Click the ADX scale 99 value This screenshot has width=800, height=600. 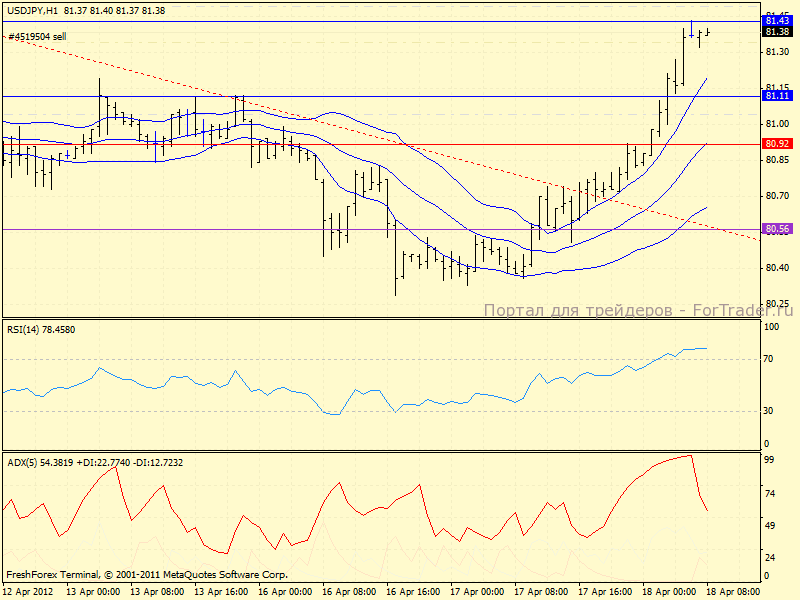[770, 459]
